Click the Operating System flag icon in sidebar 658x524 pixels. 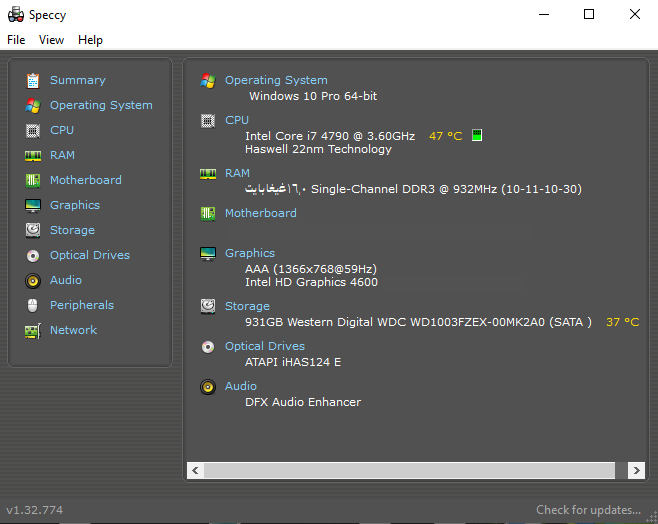33,106
